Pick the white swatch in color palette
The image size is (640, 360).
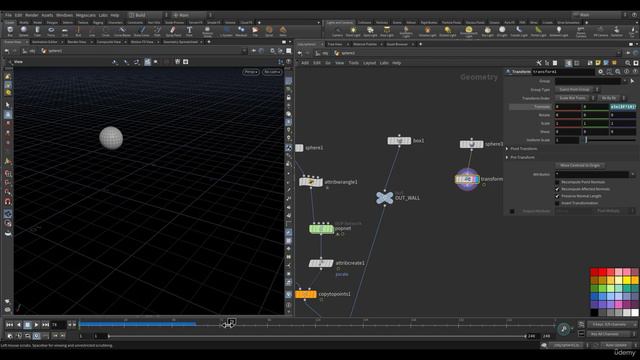[x=634, y=312]
